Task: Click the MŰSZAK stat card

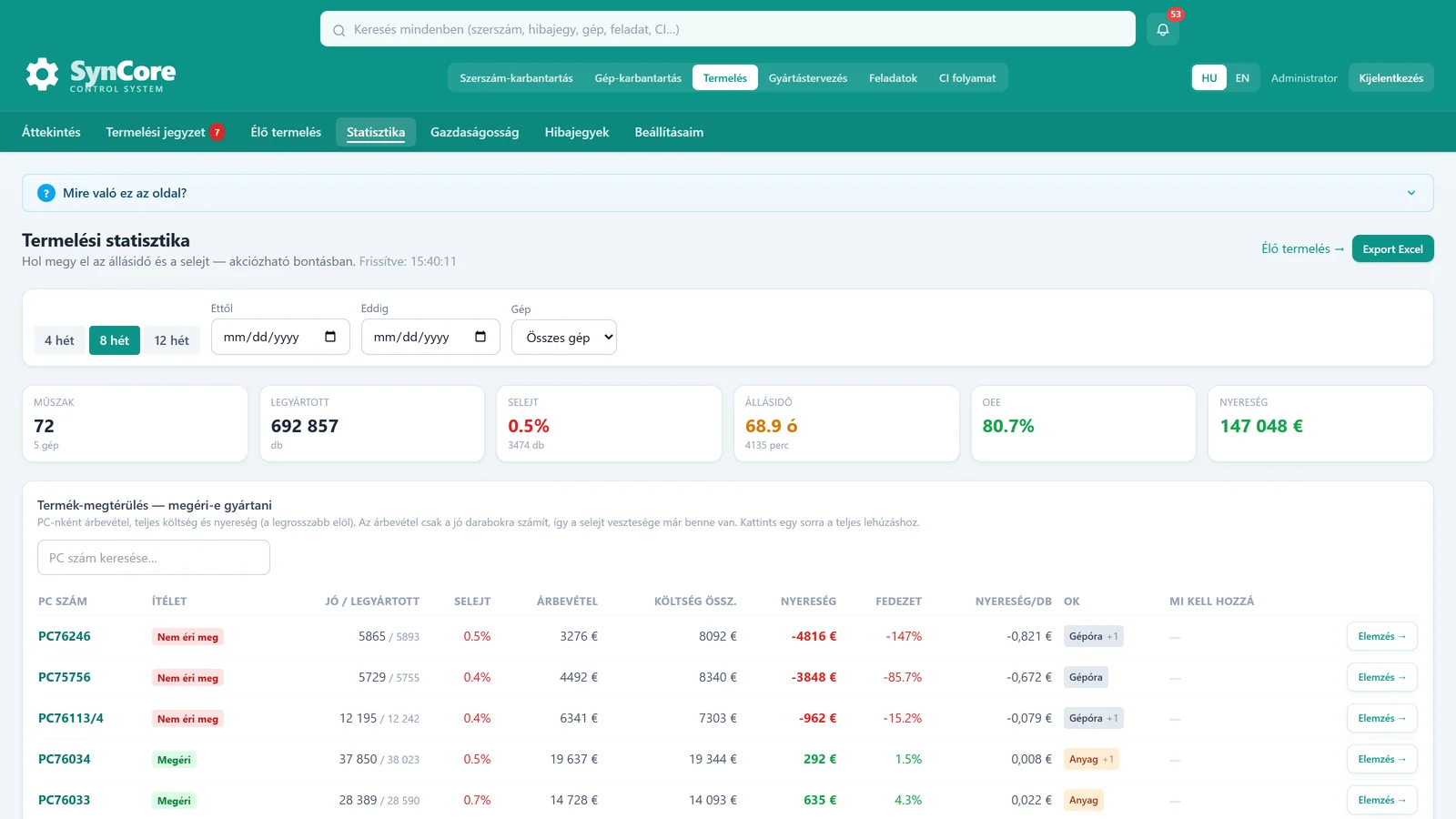Action: coord(135,423)
